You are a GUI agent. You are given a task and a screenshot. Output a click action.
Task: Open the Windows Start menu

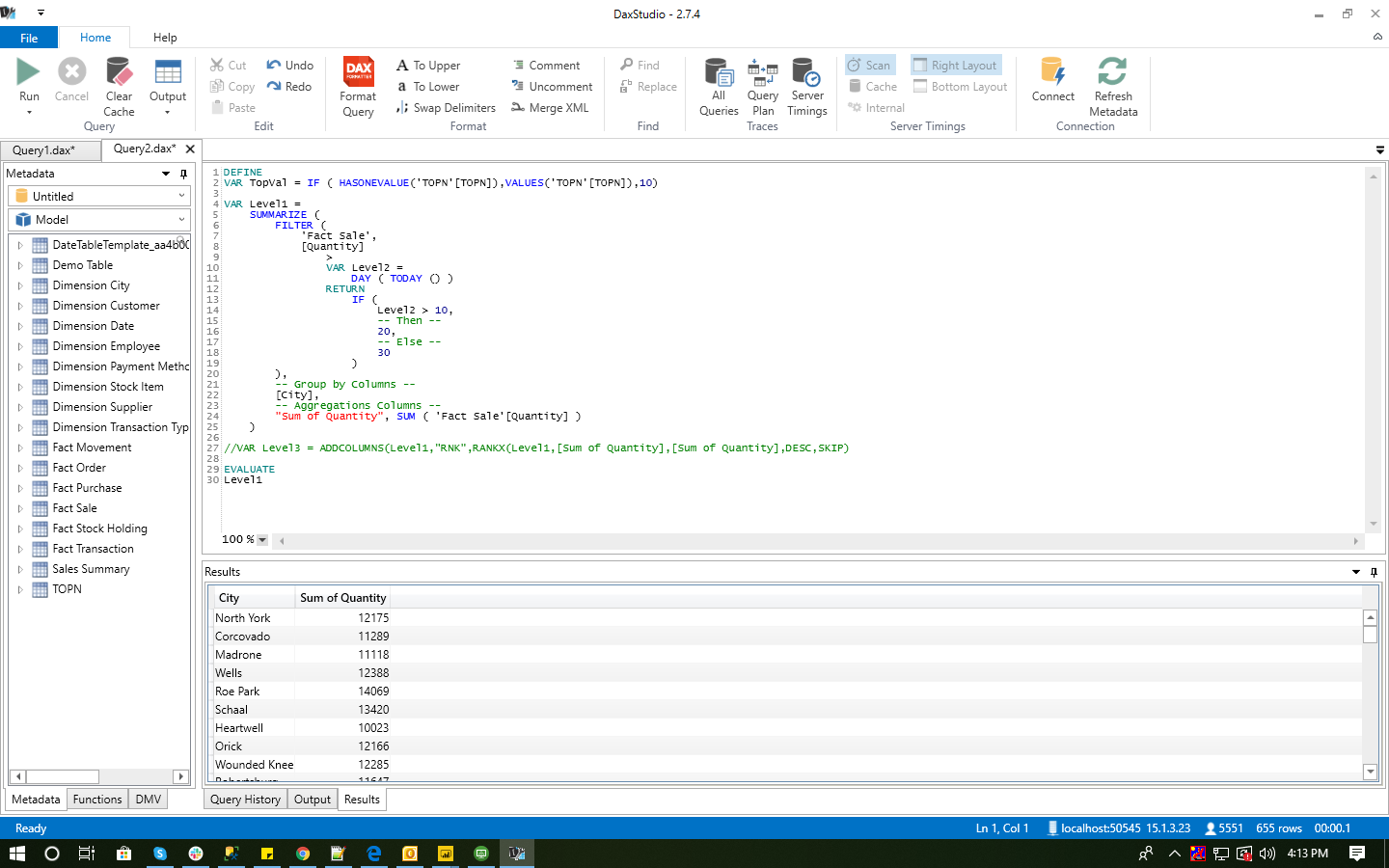tap(16, 854)
